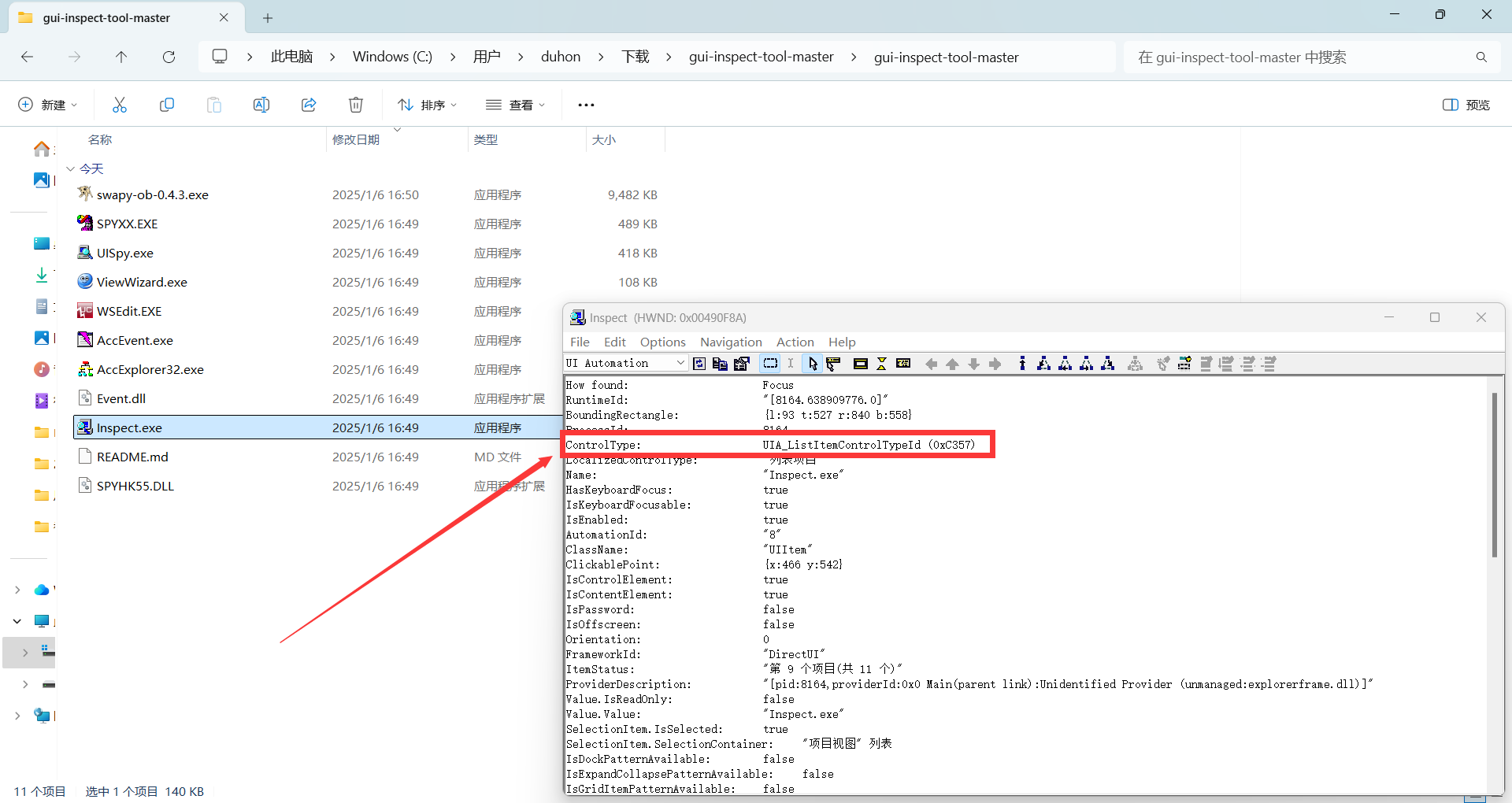Navigate to previous sibling in Inspect toolbar
Image resolution: width=1512 pixels, height=803 pixels.
[1065, 363]
